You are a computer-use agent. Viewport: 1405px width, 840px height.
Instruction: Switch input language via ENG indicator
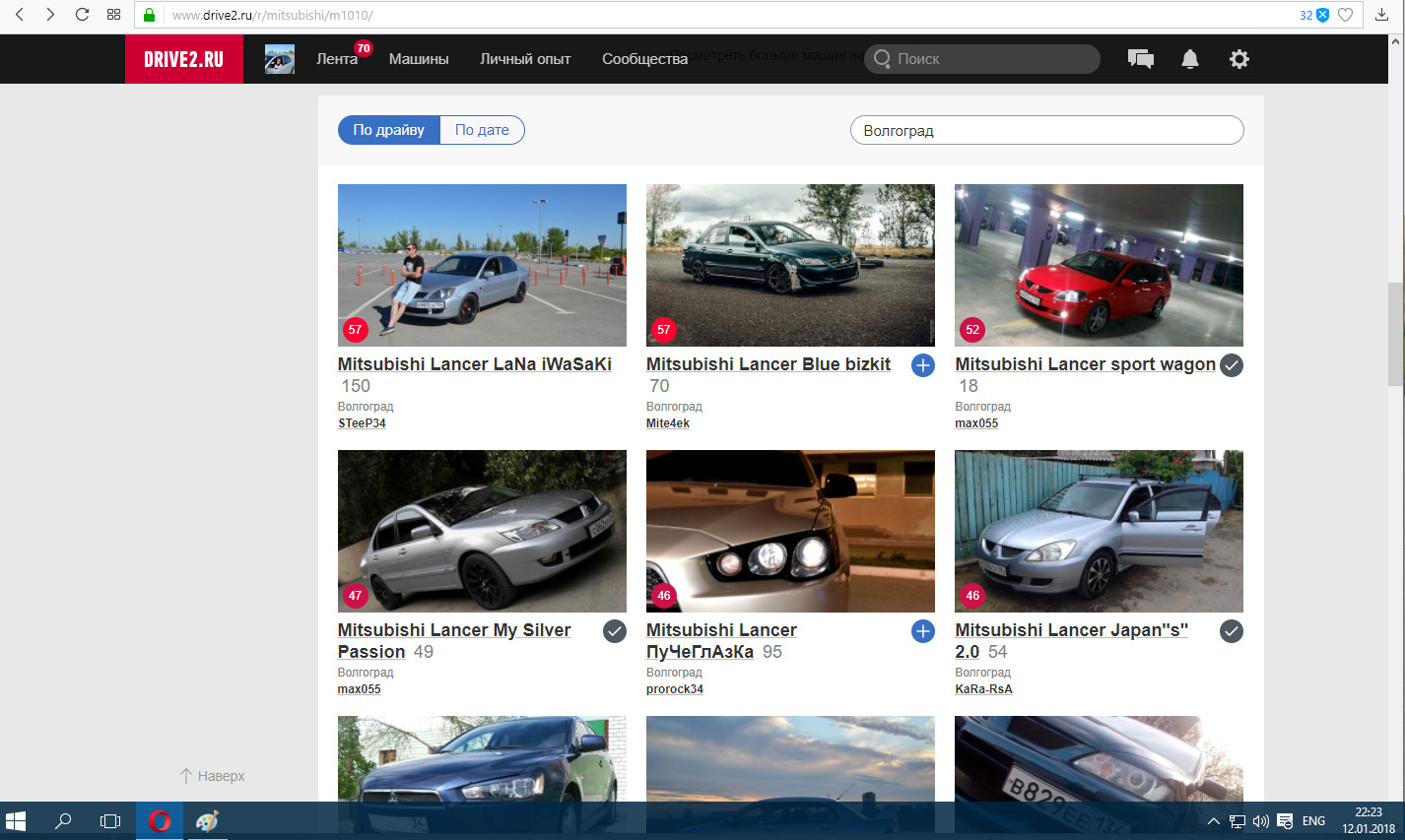[x=1313, y=821]
